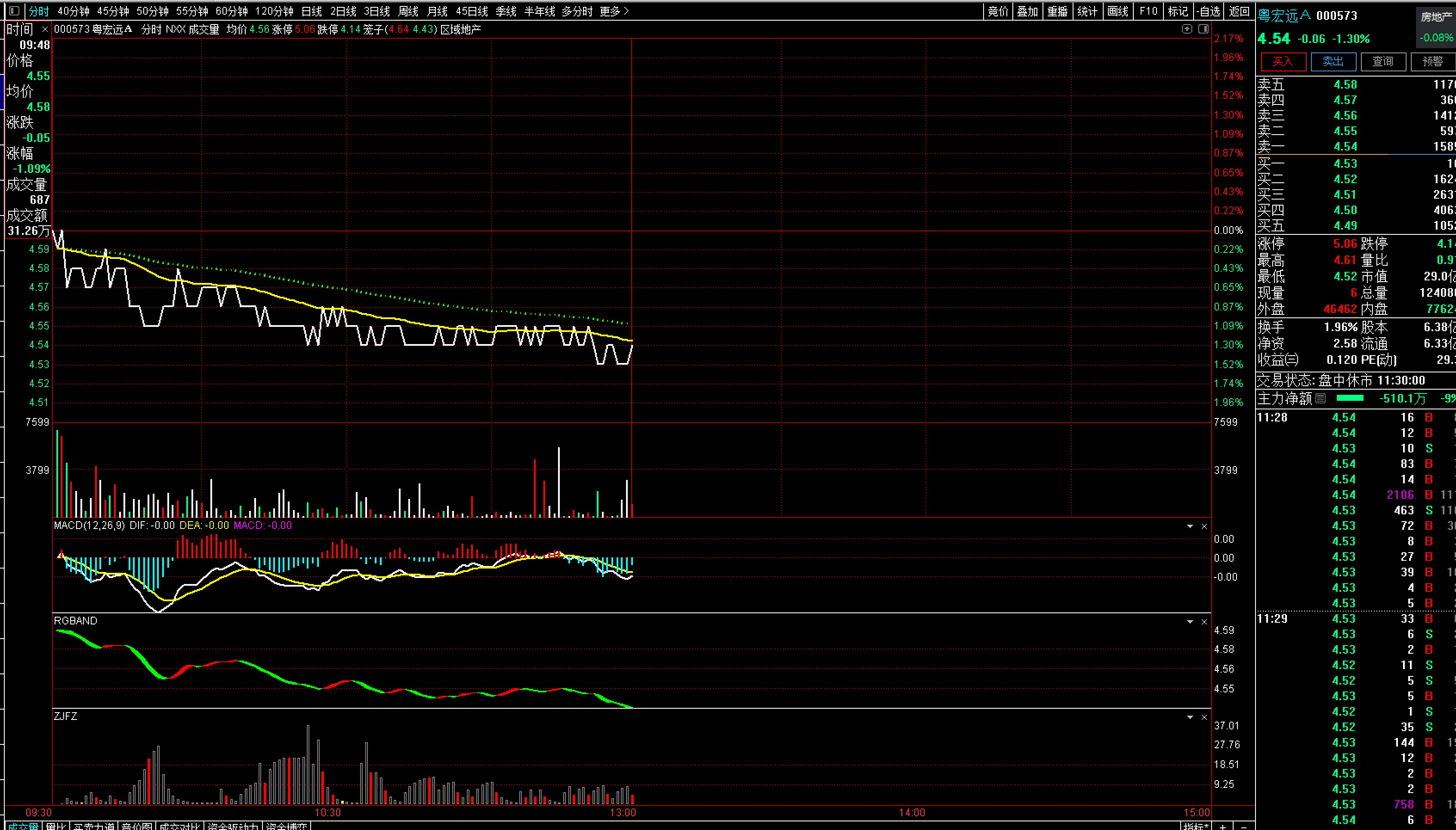This screenshot has width=1456, height=830.
Task: Toggle the 画线 drawing mode
Action: click(1117, 11)
